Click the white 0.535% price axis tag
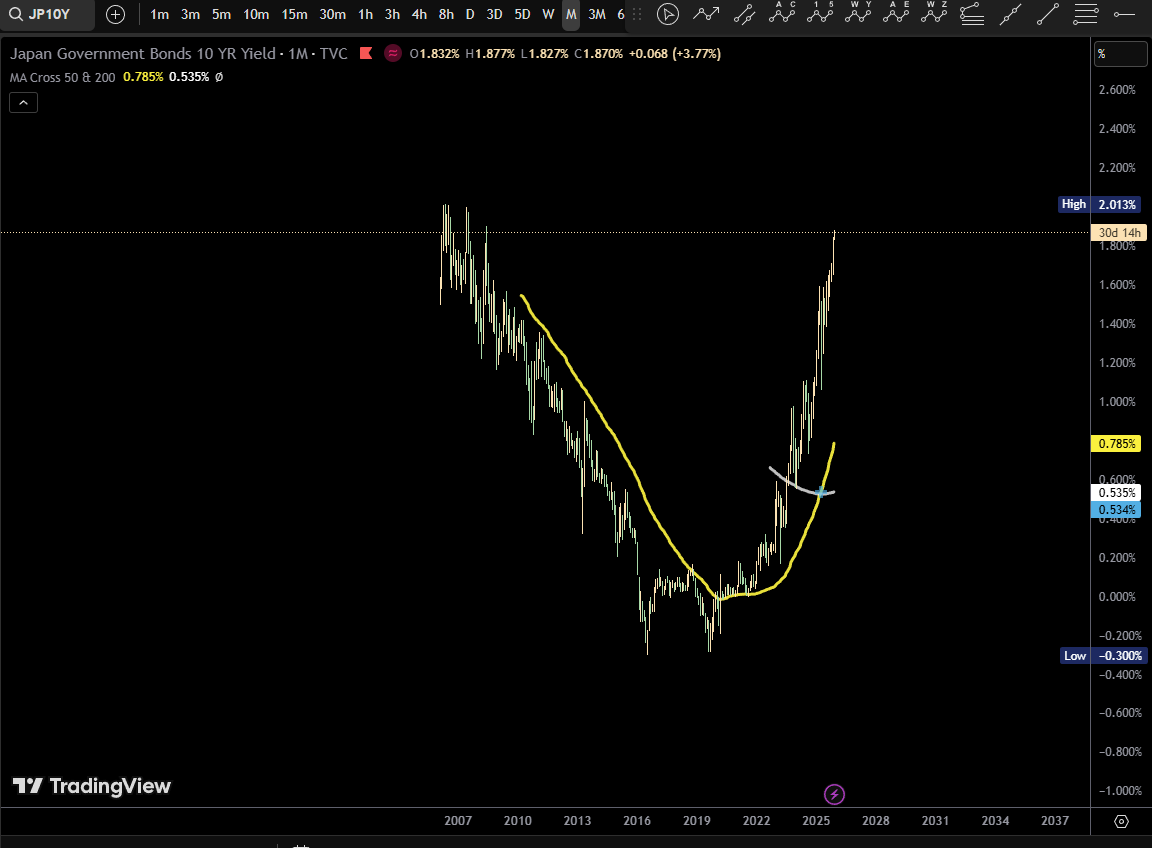1152x848 pixels. [1117, 492]
